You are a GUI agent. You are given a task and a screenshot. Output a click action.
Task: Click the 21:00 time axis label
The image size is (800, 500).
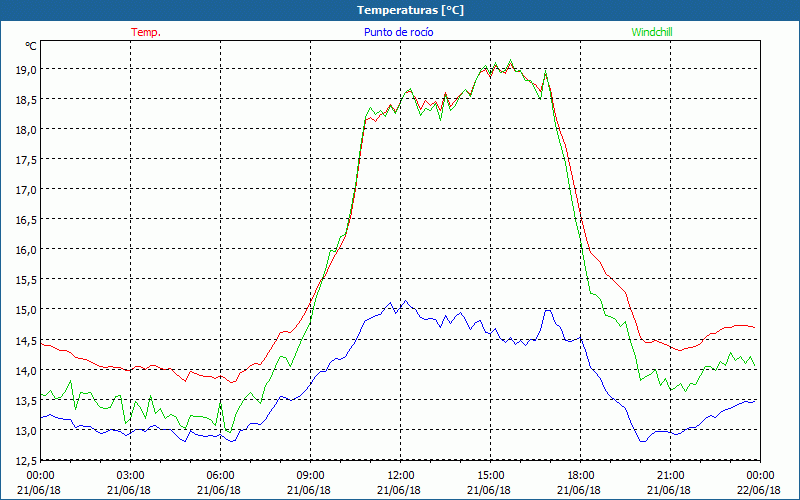[x=670, y=476]
